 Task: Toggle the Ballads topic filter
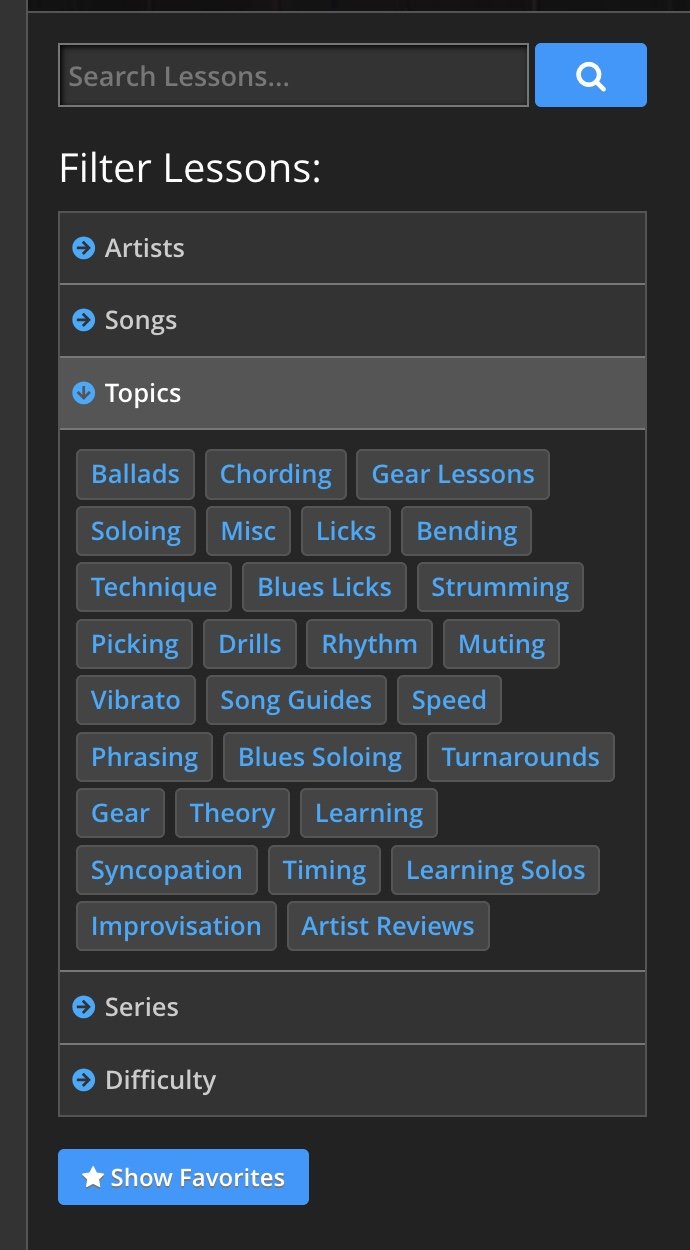135,474
